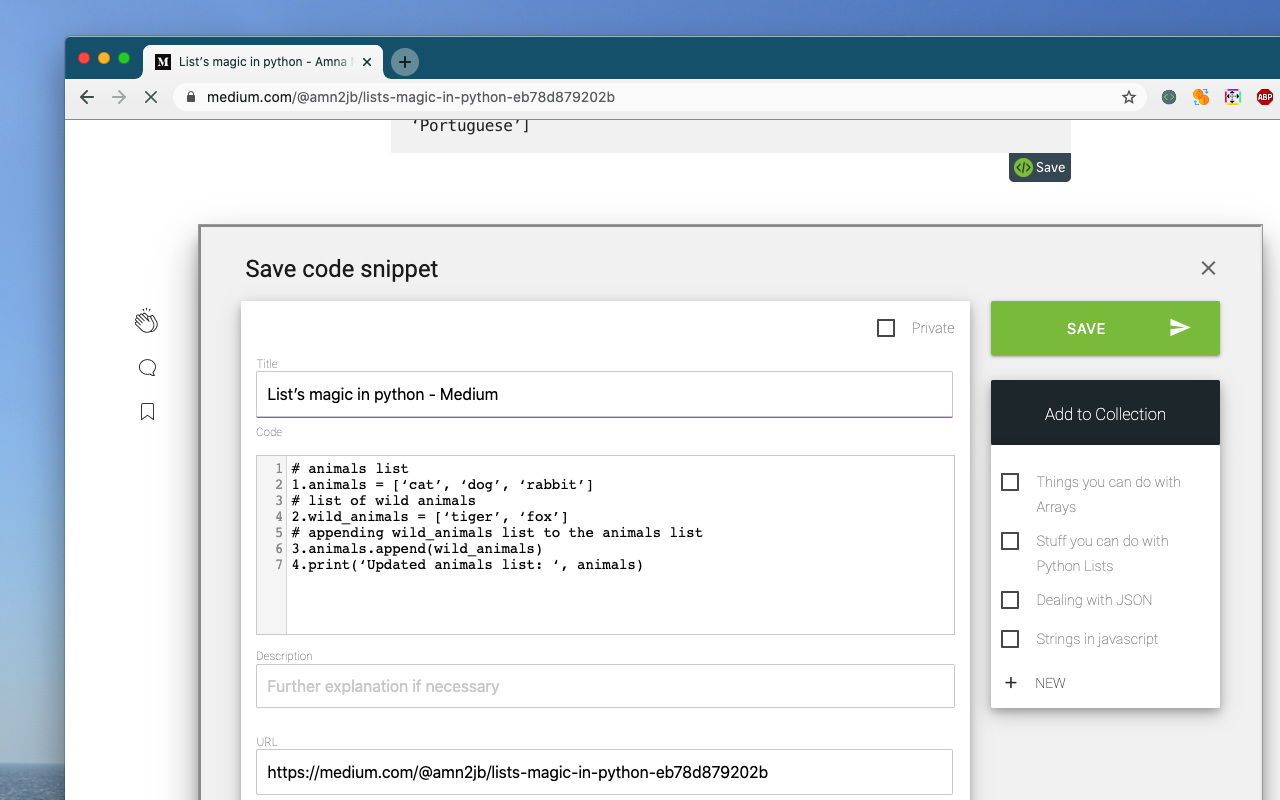Enable the Private checkbox for the snippet
Screen dimensions: 1280x800
click(885, 327)
